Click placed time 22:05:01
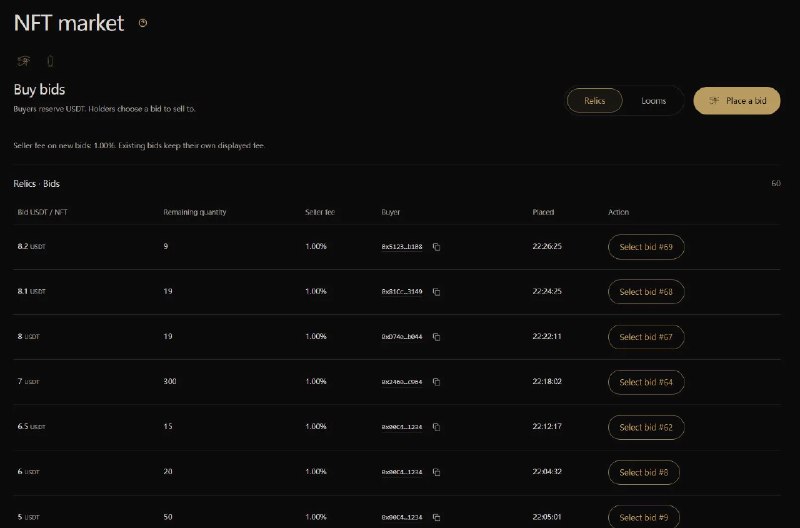 (x=547, y=517)
